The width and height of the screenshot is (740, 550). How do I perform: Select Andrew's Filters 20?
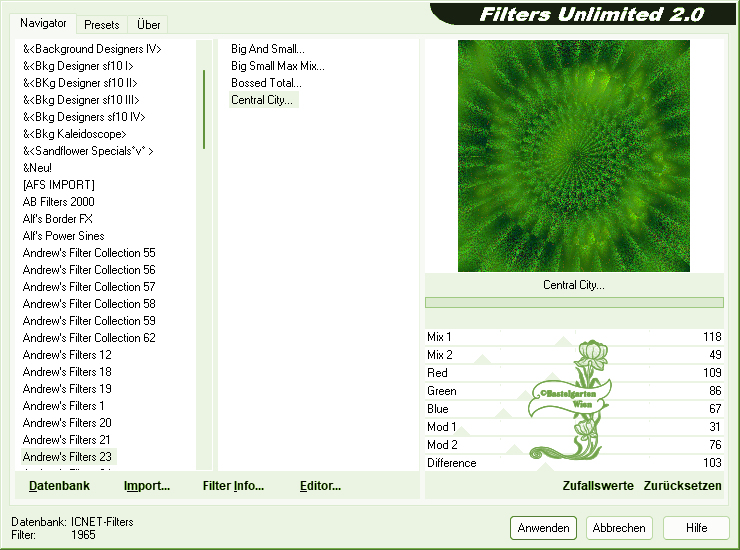click(67, 423)
